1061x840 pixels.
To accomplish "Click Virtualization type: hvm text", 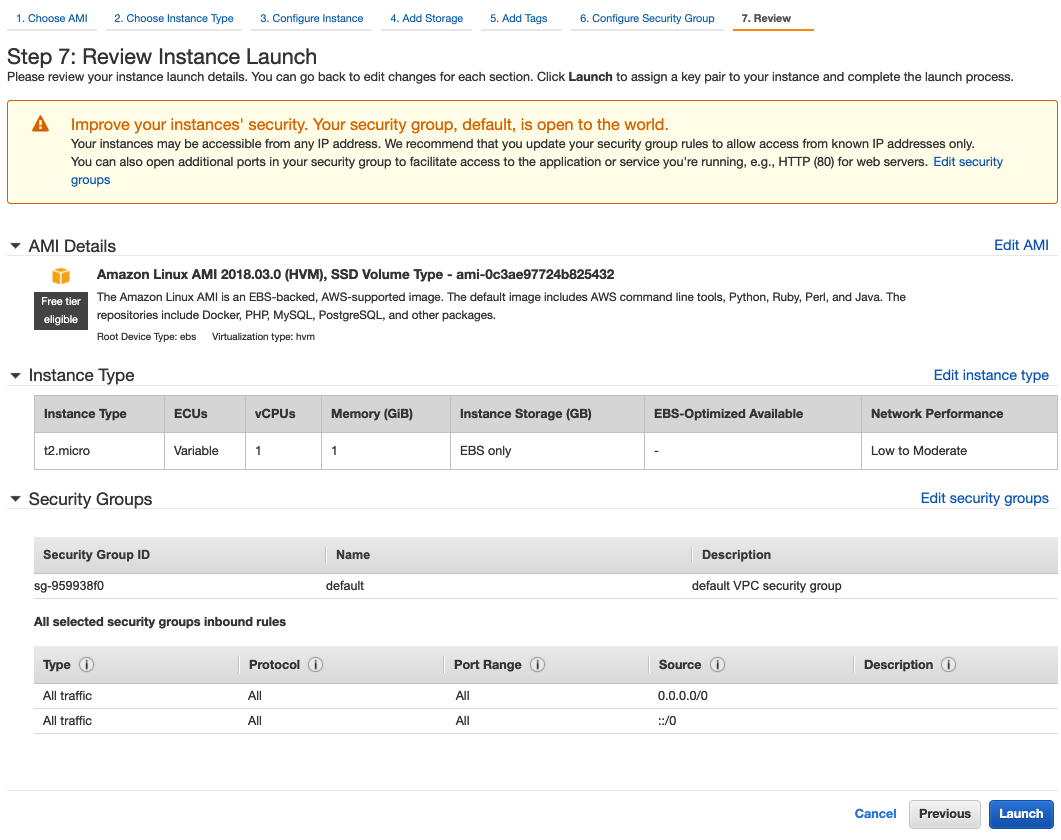I will 263,336.
